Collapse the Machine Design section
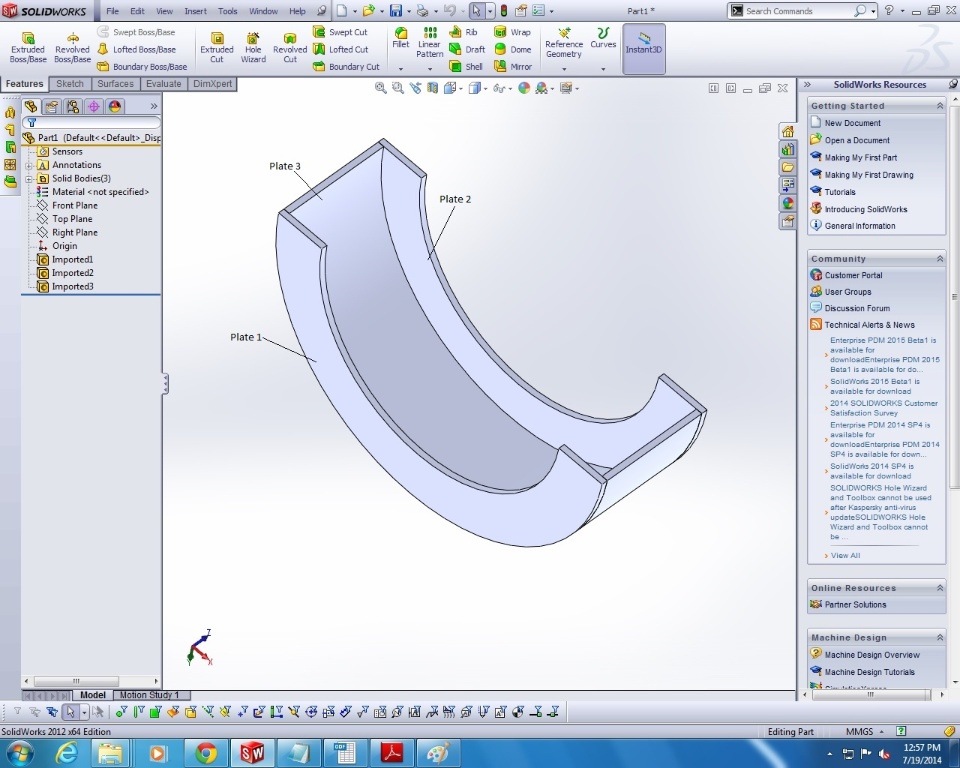The height and width of the screenshot is (768, 960). 940,638
